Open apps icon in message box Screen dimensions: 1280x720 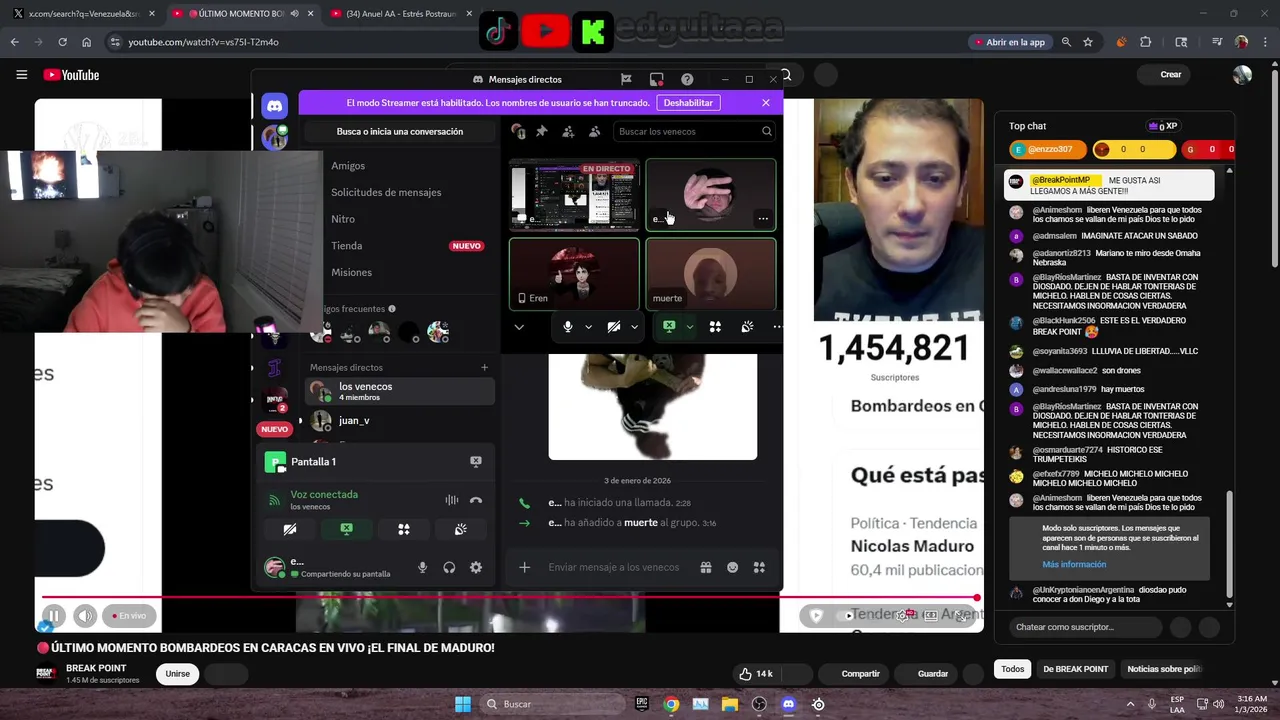coord(759,567)
